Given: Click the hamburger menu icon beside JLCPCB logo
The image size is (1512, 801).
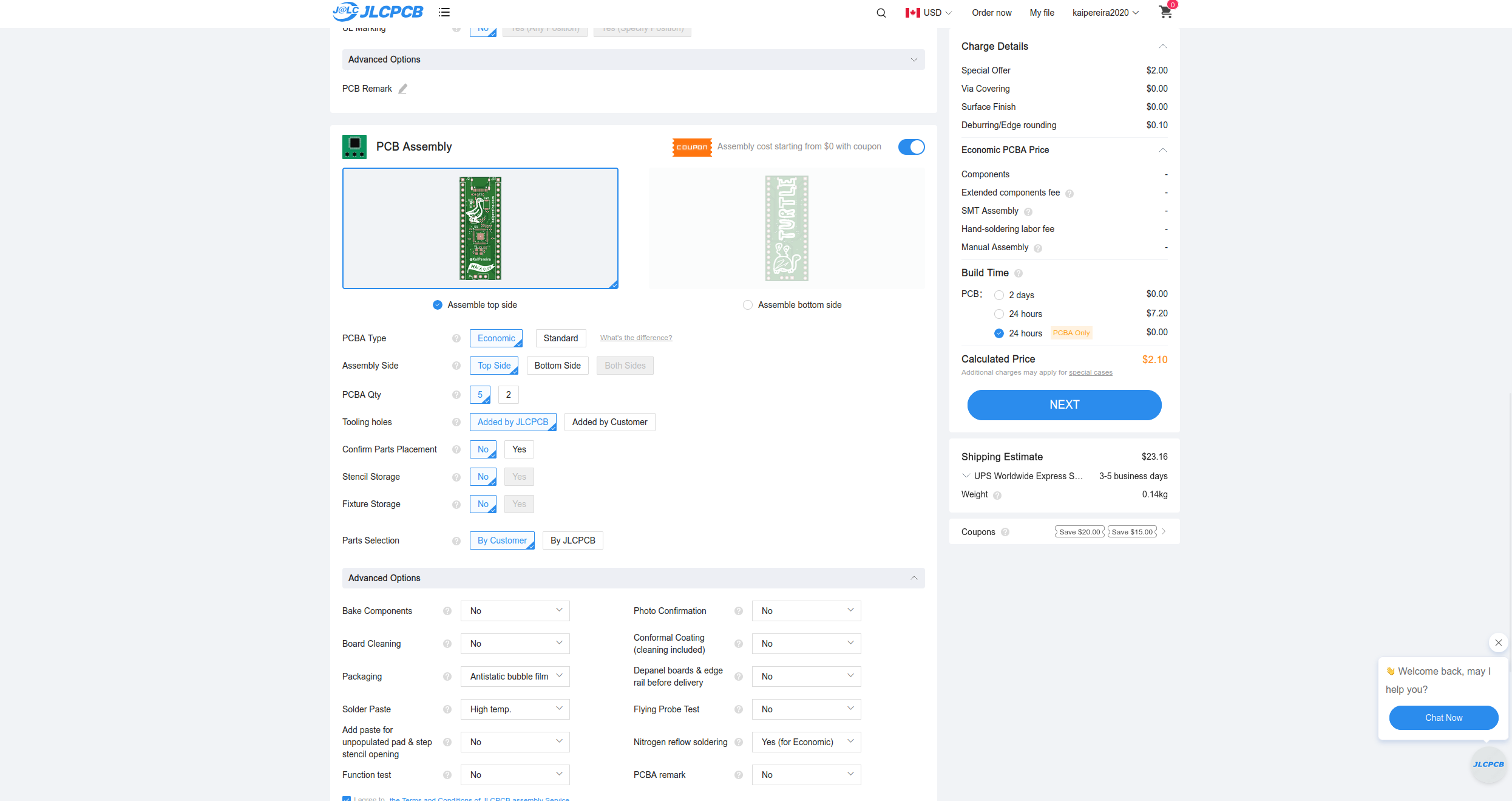Looking at the screenshot, I should point(444,12).
